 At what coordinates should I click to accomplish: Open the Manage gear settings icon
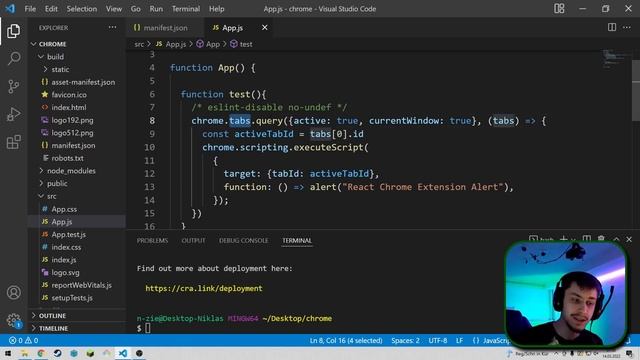click(x=13, y=320)
